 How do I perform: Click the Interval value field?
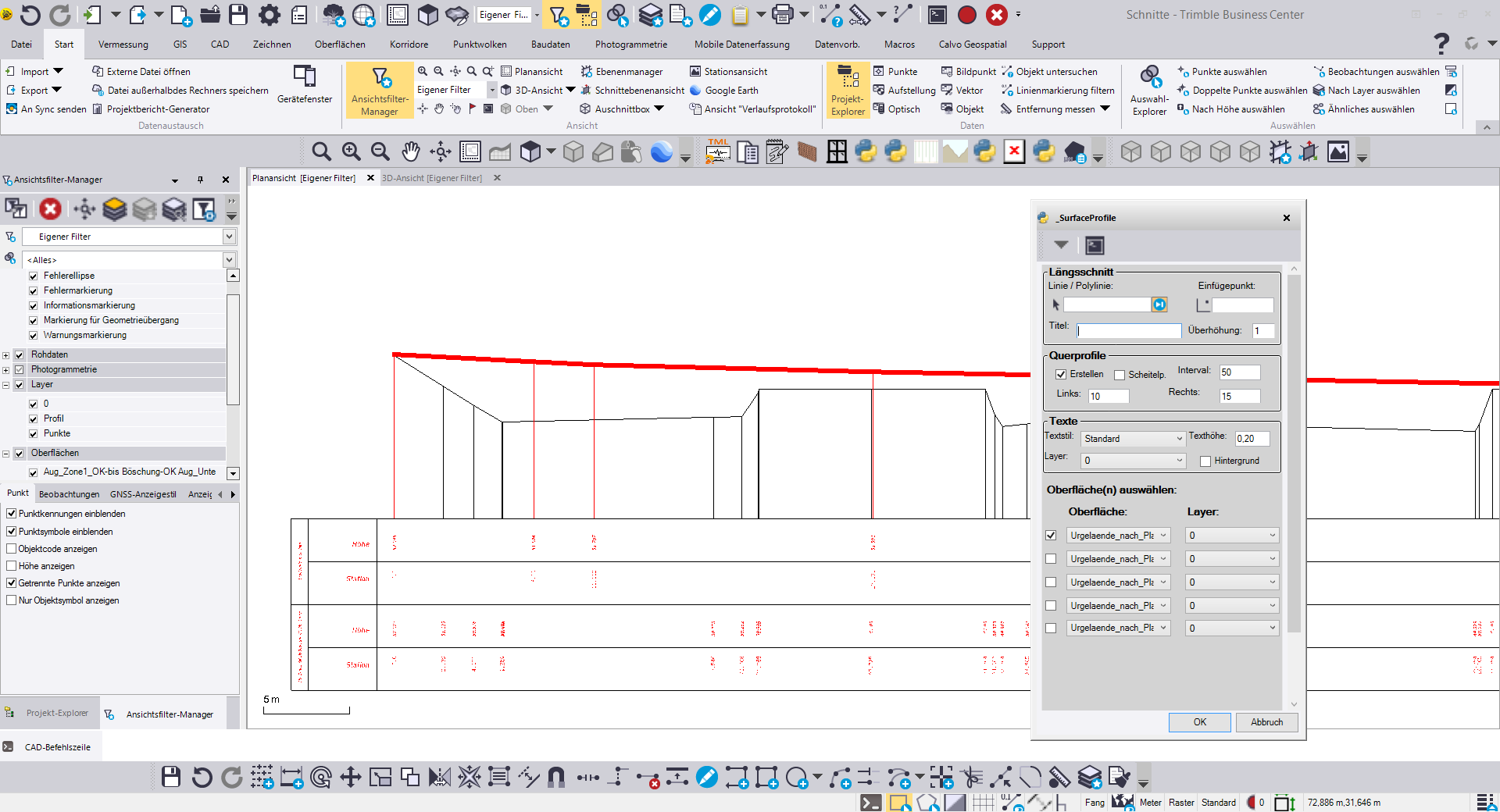pos(1239,372)
